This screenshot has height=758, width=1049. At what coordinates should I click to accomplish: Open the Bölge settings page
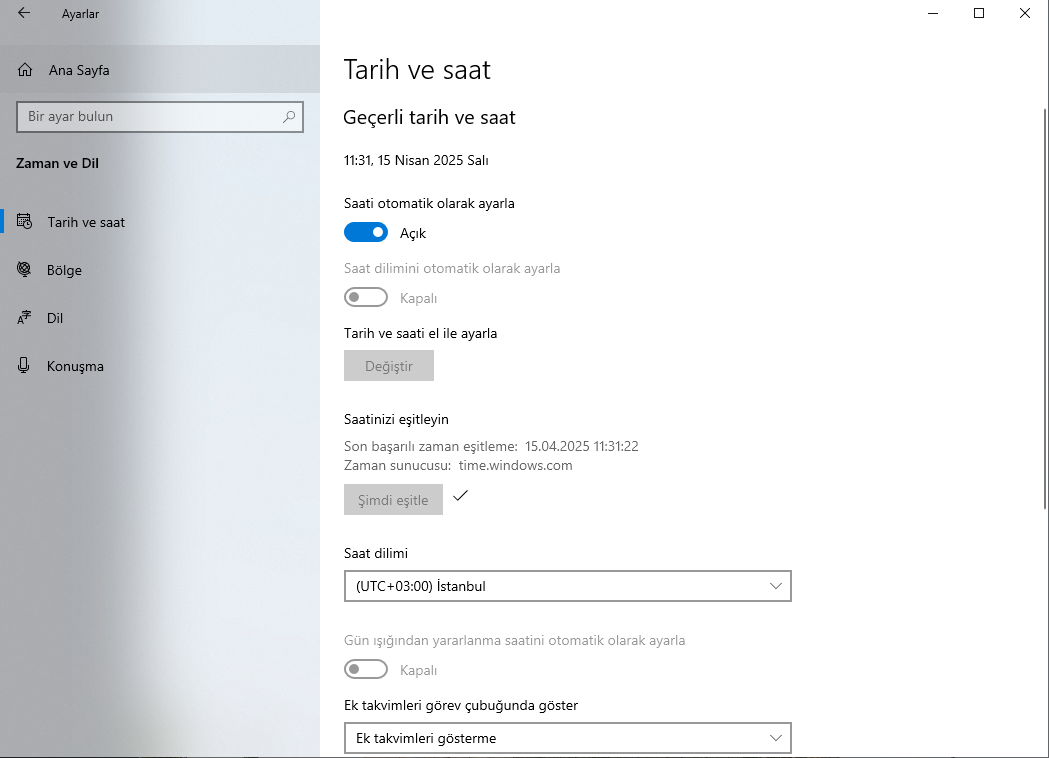160,270
